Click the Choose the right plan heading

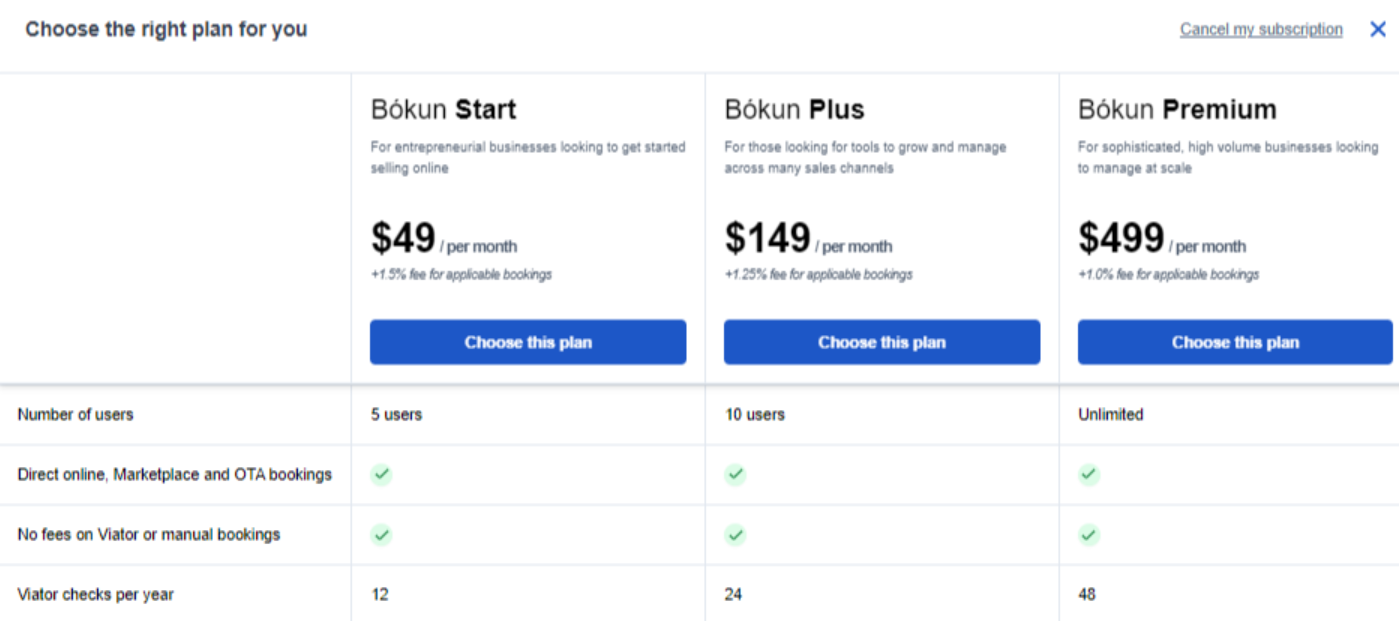(x=166, y=30)
